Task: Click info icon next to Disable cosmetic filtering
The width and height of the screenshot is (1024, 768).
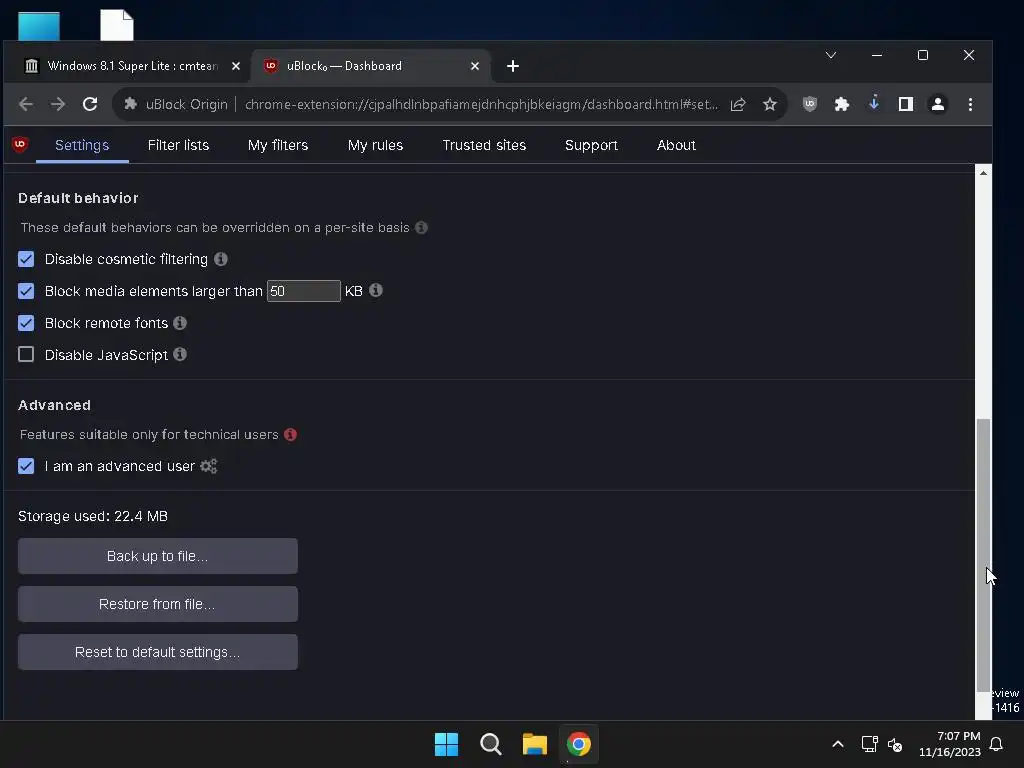Action: point(221,259)
